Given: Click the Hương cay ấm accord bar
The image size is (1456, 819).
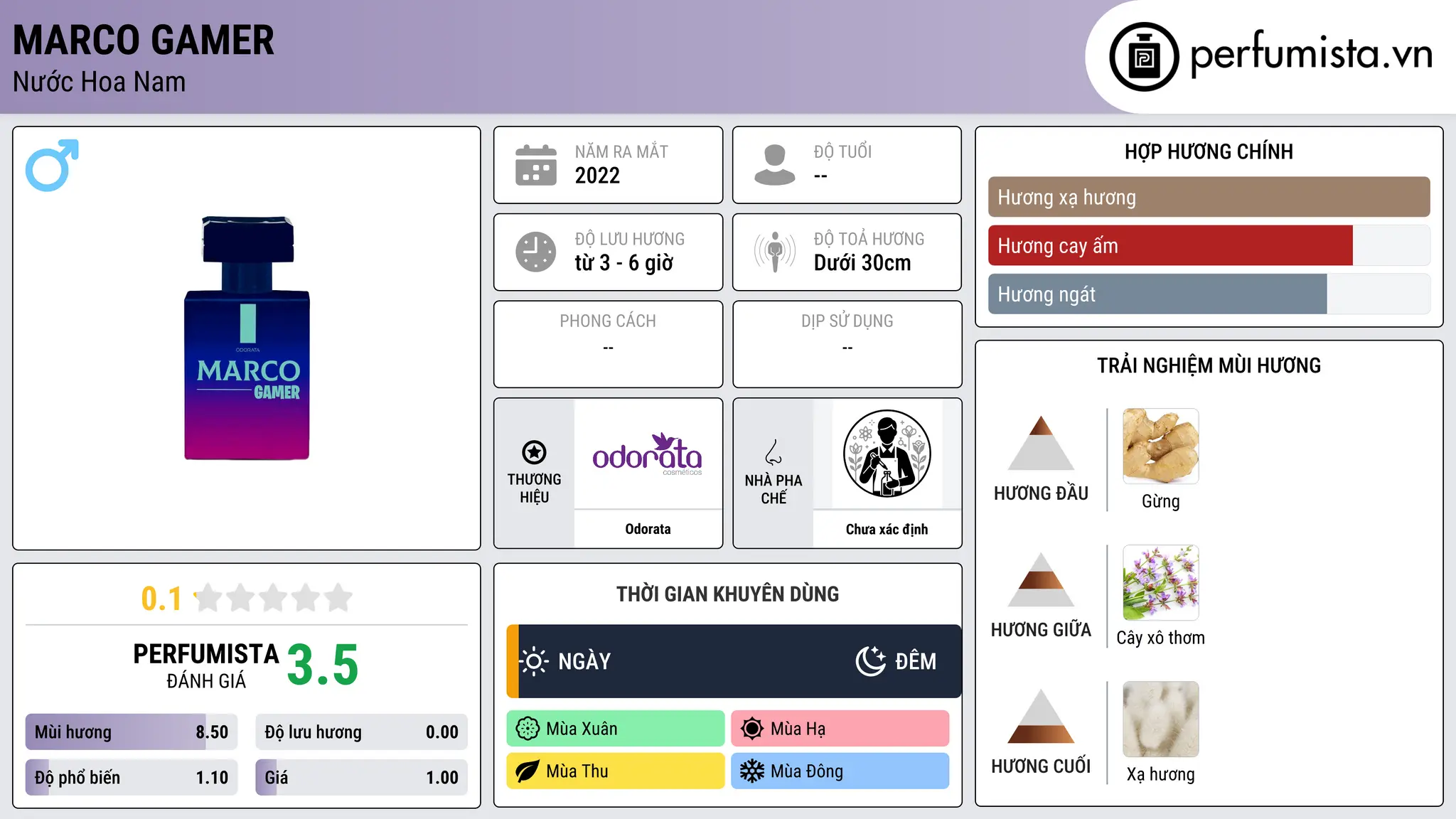Looking at the screenshot, I should click(x=1209, y=245).
